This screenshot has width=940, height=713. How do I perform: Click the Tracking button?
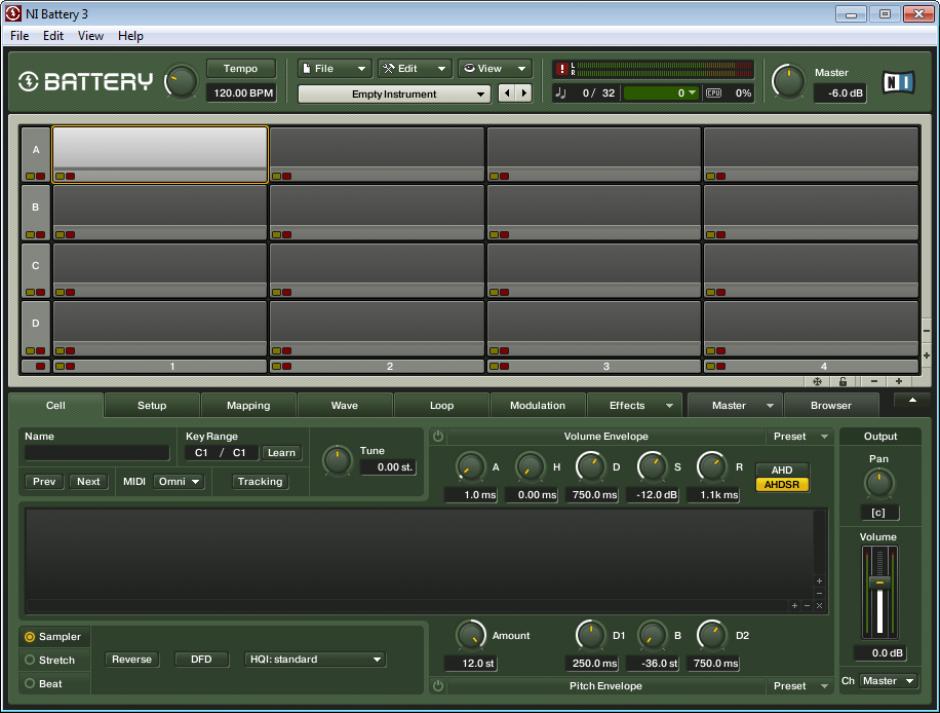[260, 482]
